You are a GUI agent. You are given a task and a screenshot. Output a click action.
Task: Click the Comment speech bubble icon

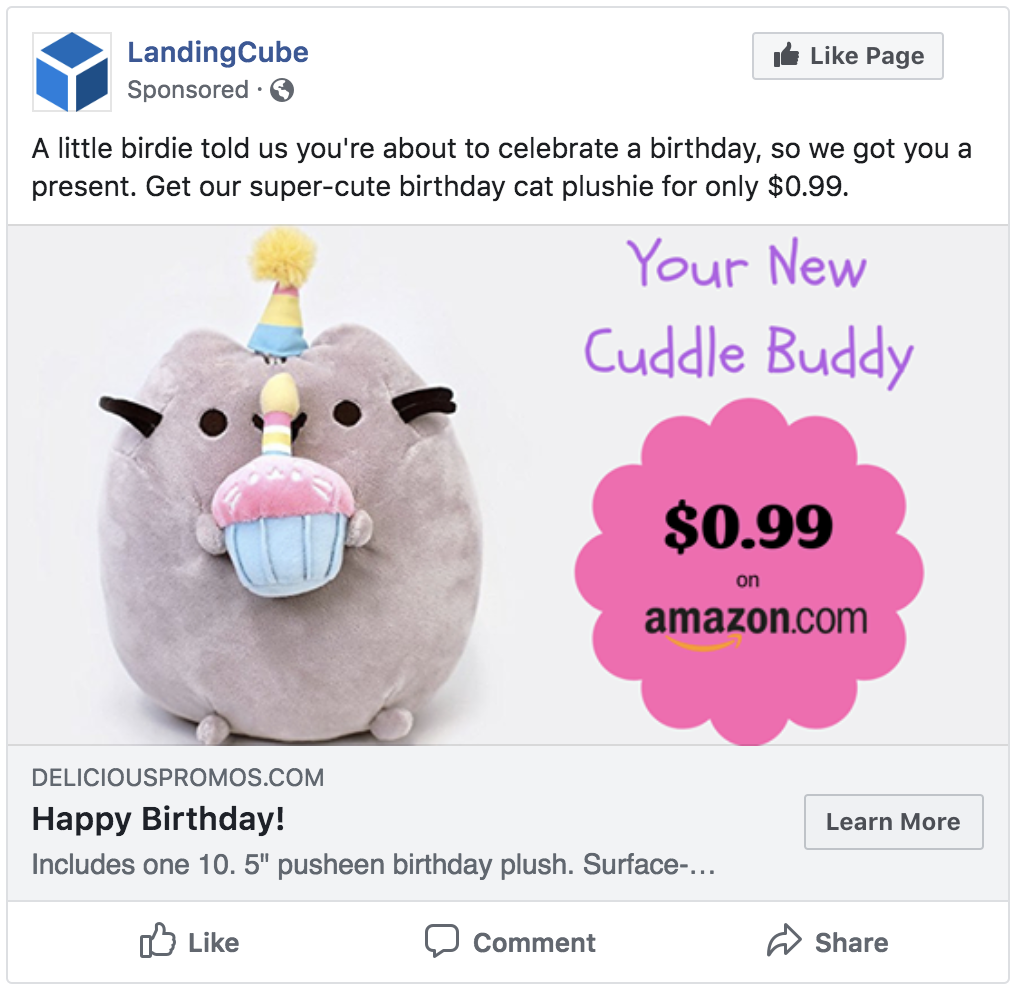tap(441, 942)
